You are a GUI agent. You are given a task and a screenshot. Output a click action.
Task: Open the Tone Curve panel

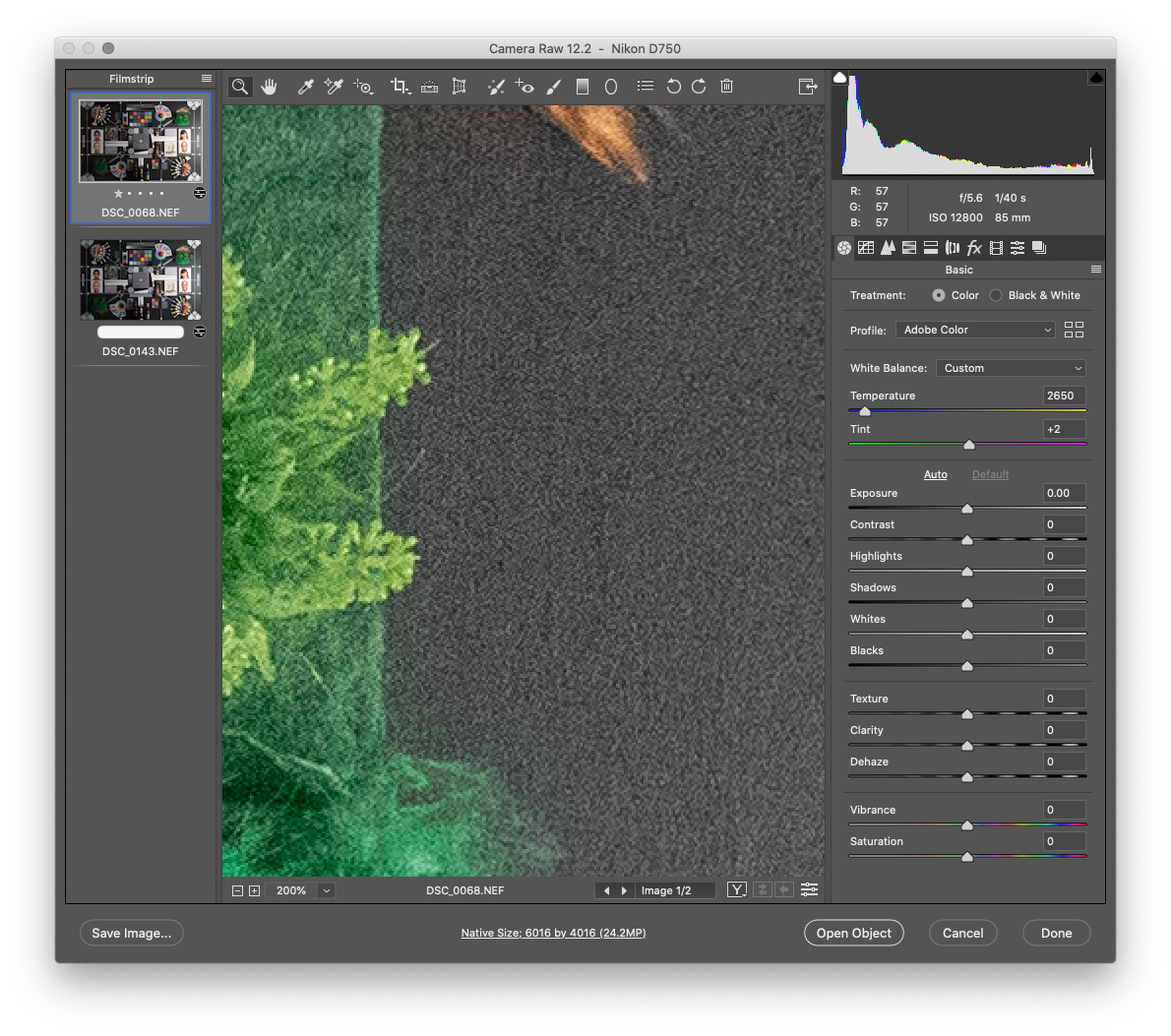865,247
